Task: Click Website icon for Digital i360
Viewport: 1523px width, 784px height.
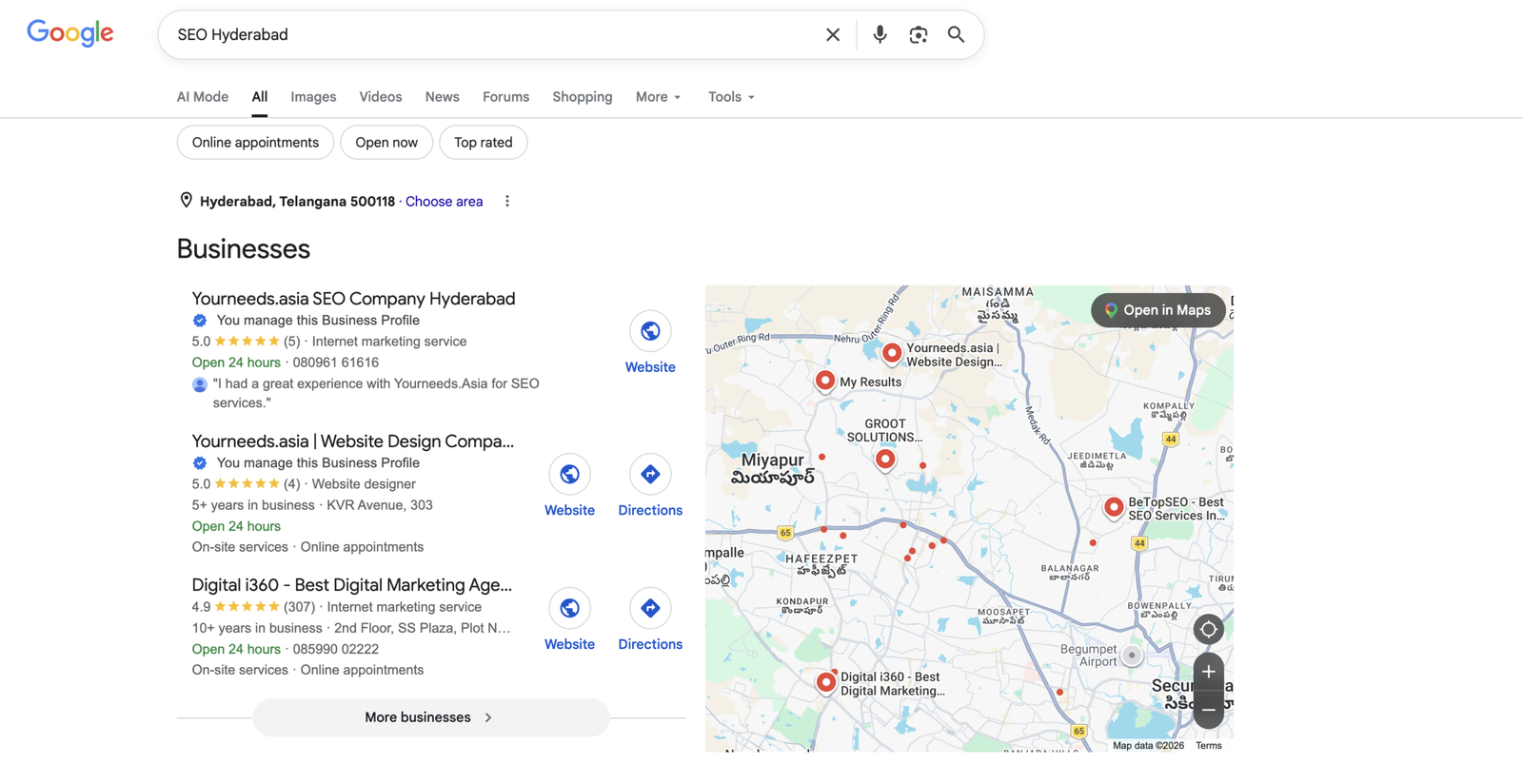Action: tap(569, 608)
